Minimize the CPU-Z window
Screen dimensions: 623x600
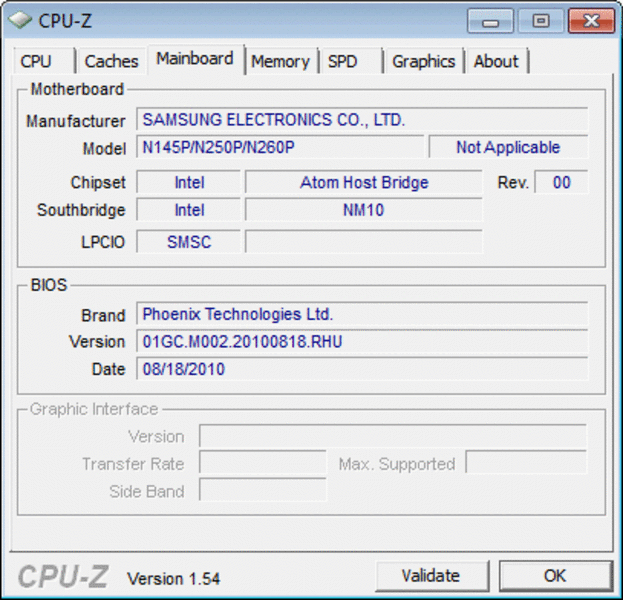click(490, 21)
